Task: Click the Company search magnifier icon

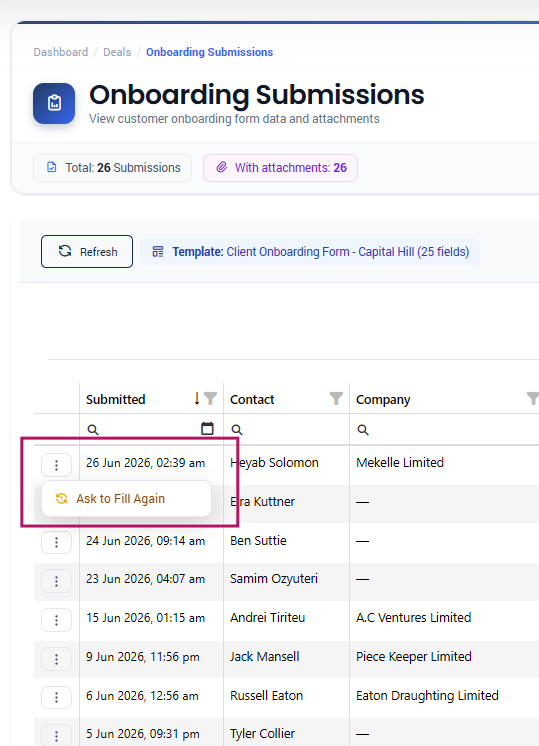Action: (363, 430)
